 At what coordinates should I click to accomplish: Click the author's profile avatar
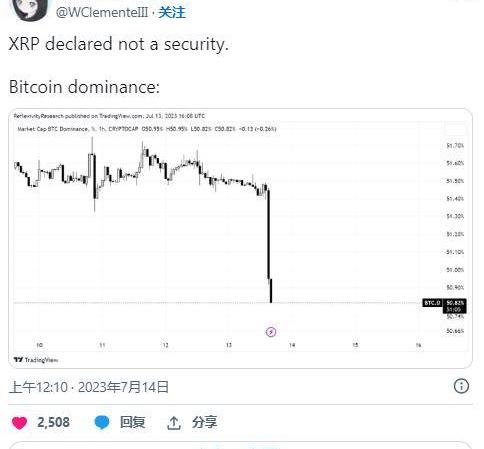coord(29,9)
